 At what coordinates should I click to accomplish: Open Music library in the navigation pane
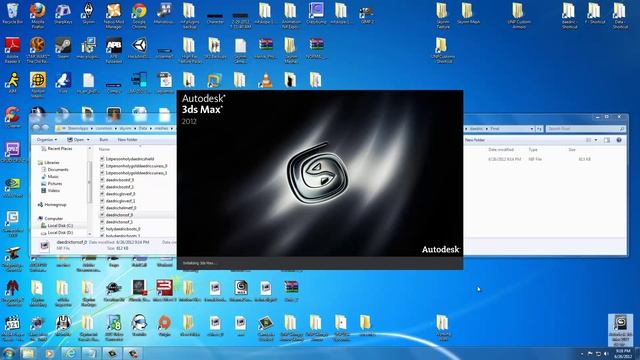point(50,176)
